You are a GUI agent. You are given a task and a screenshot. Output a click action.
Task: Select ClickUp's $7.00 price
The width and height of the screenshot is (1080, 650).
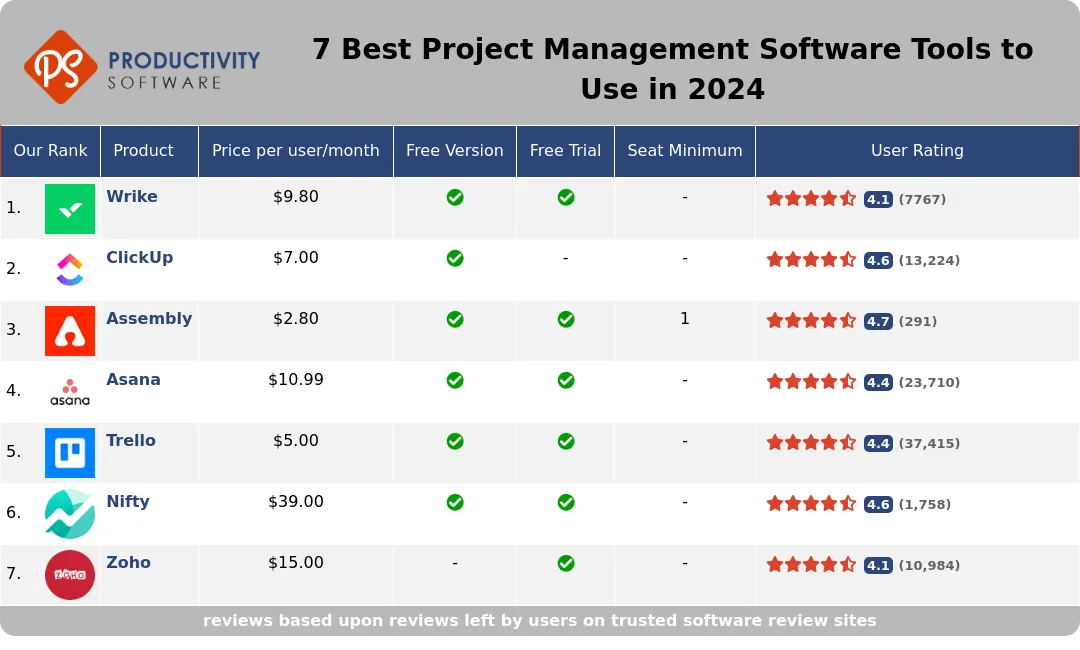point(295,258)
